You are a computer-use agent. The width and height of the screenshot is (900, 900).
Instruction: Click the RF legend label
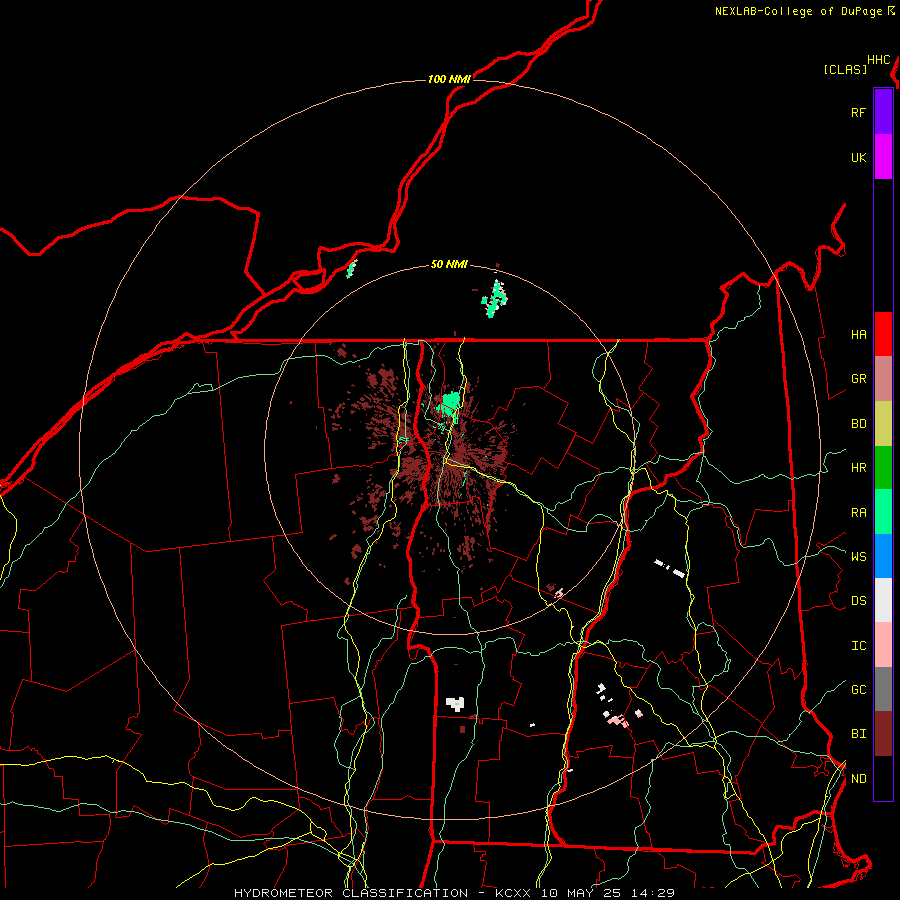coord(858,112)
